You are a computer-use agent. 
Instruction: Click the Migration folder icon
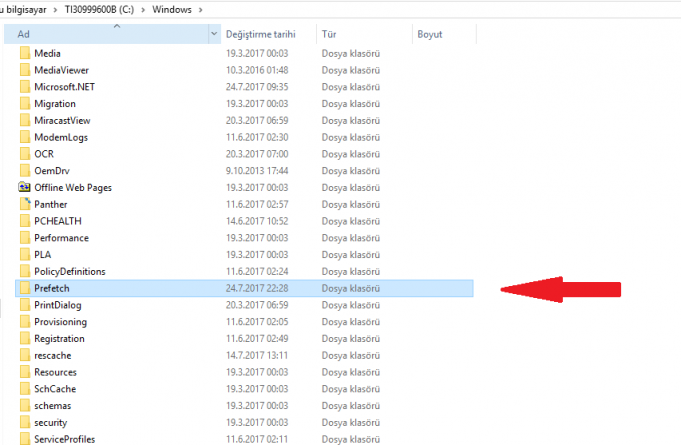pyautogui.click(x=25, y=104)
